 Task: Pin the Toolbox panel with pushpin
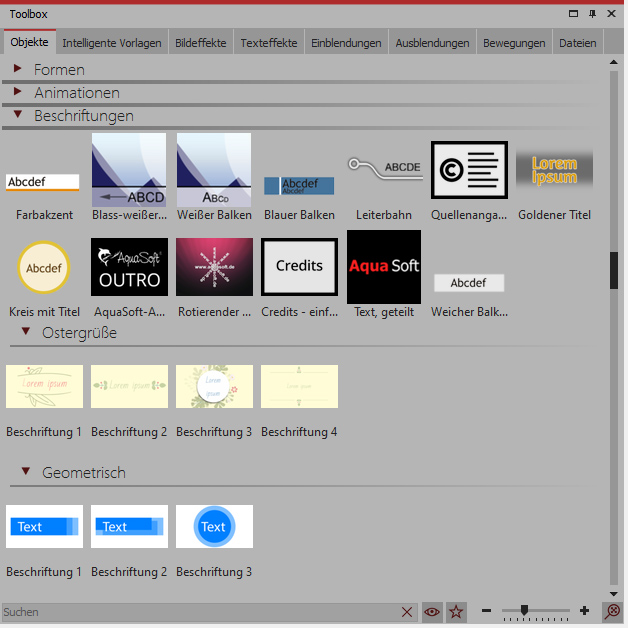592,14
